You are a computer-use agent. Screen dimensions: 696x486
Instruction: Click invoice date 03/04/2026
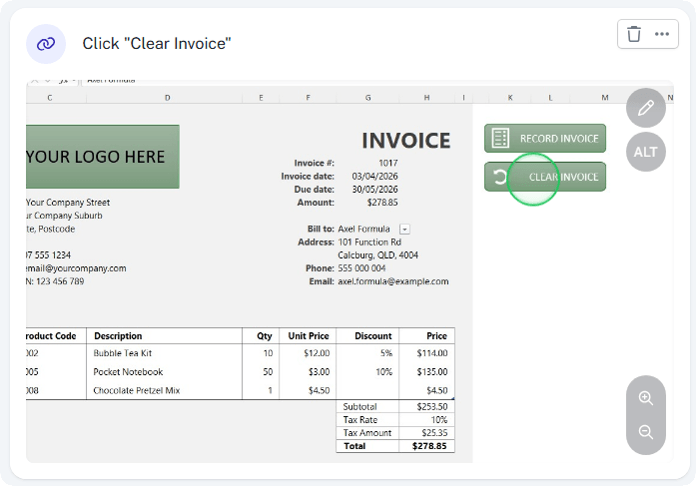pyautogui.click(x=375, y=176)
